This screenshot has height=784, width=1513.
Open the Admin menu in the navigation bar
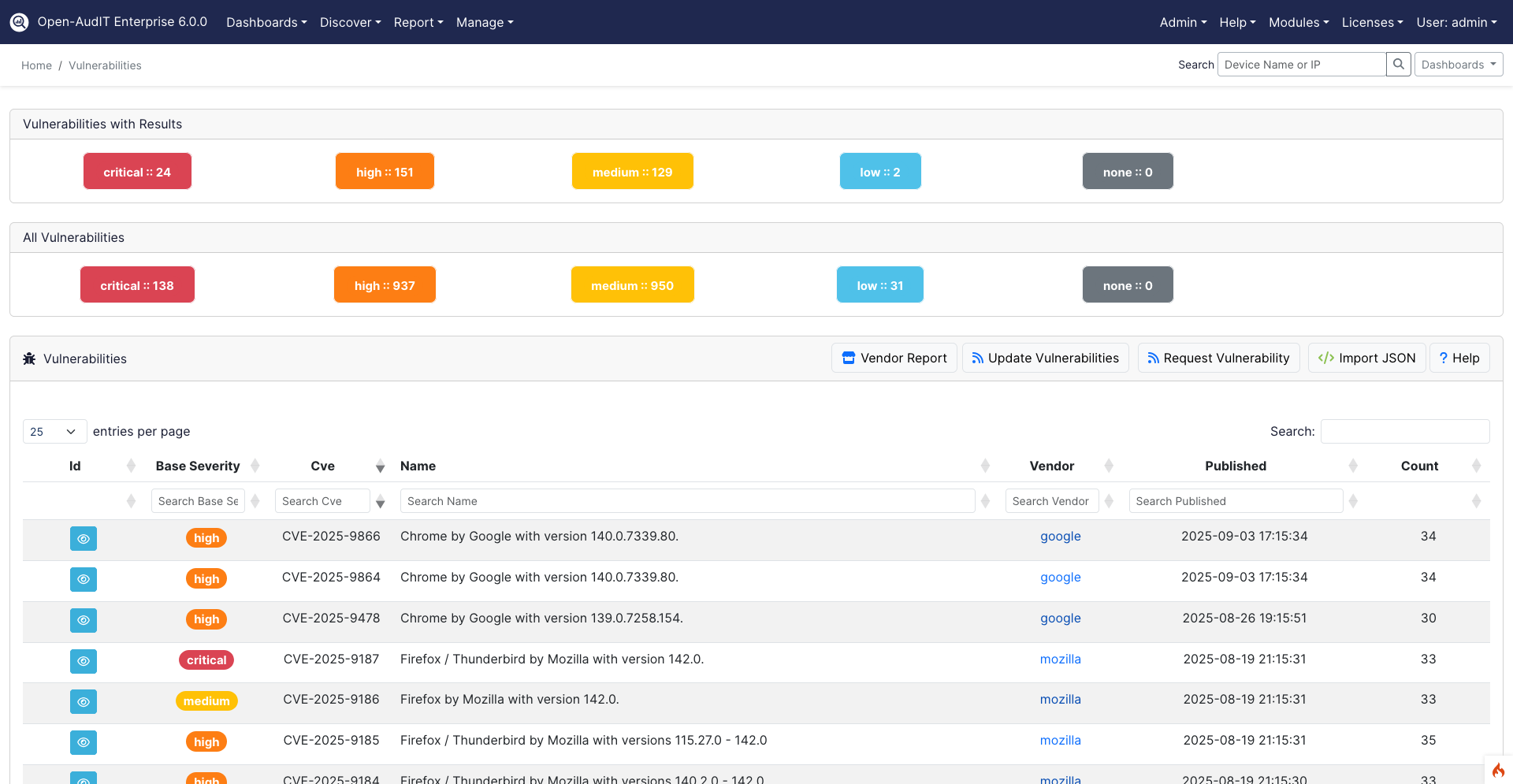point(1182,22)
